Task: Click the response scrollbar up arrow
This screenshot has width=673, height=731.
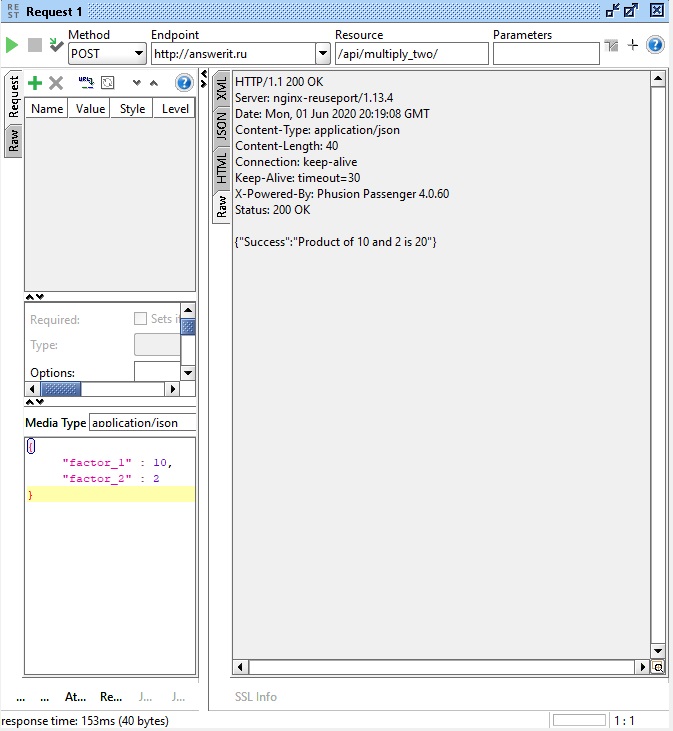Action: pos(658,78)
